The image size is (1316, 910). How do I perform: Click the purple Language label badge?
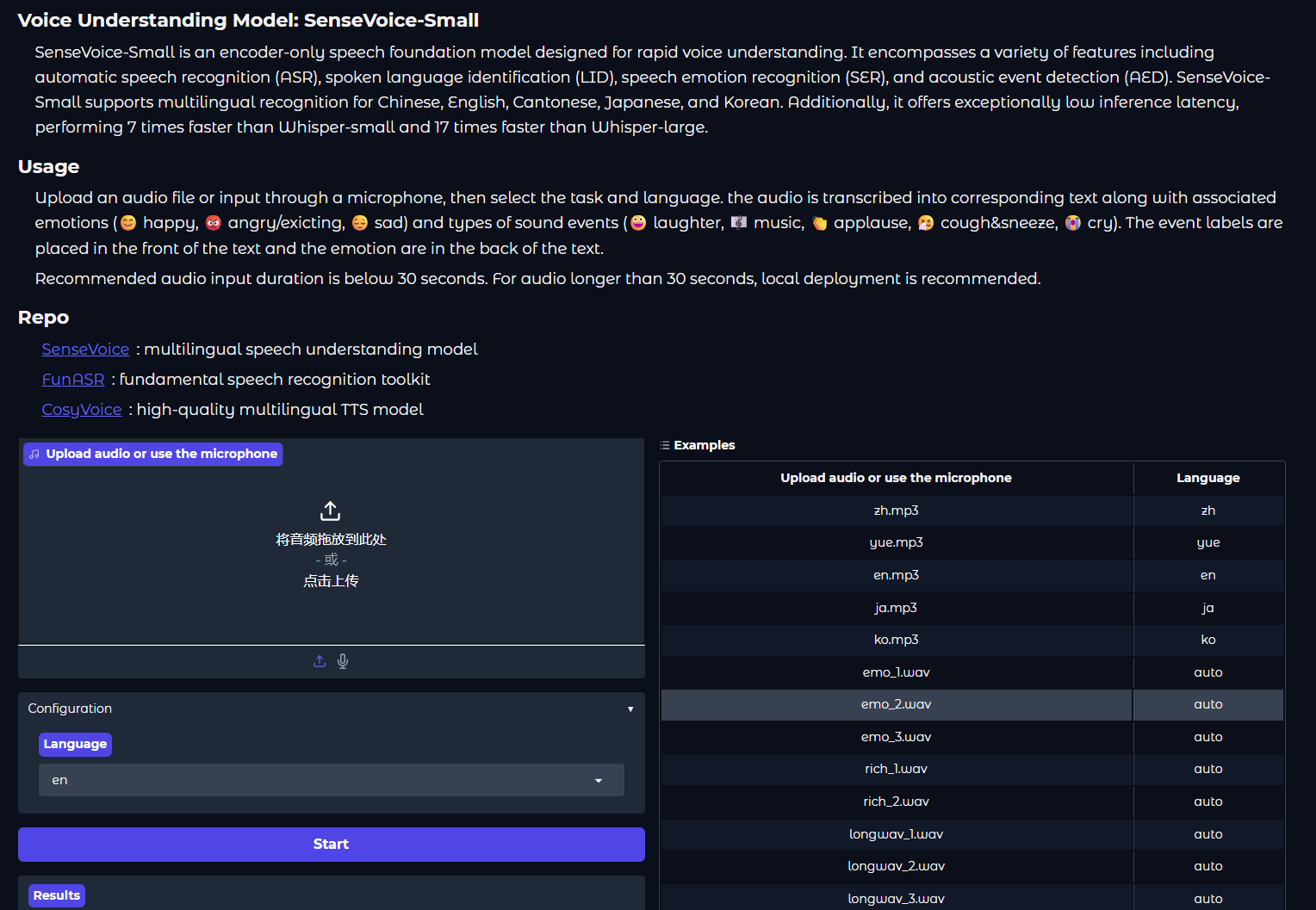pyautogui.click(x=75, y=744)
